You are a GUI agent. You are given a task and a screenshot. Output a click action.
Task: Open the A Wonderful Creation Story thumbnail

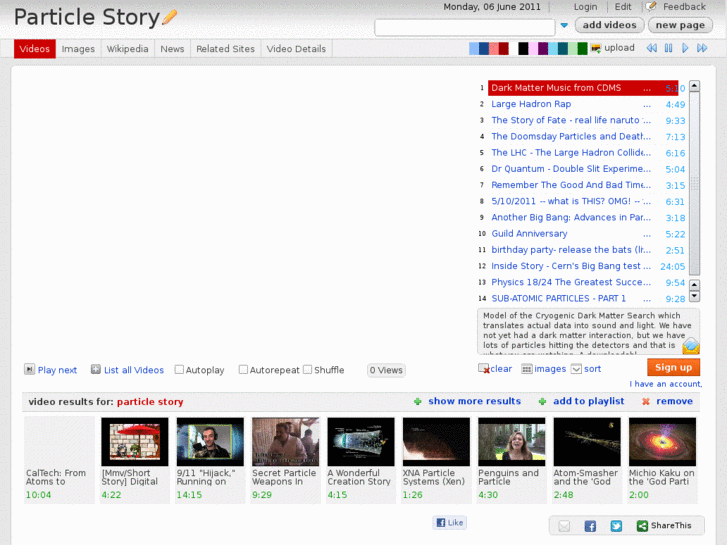[361, 442]
